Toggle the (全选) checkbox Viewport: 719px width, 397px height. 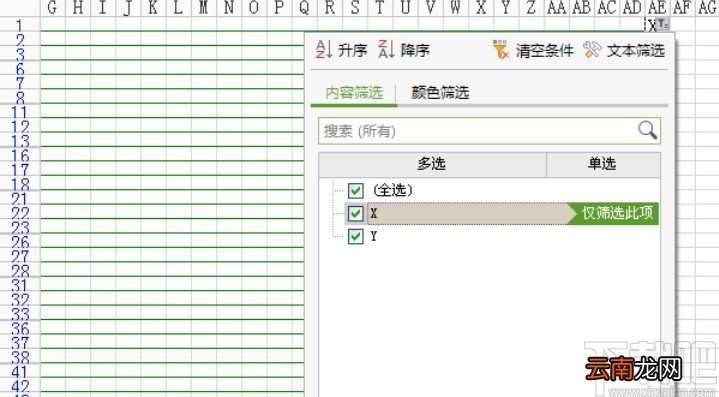pyautogui.click(x=355, y=190)
